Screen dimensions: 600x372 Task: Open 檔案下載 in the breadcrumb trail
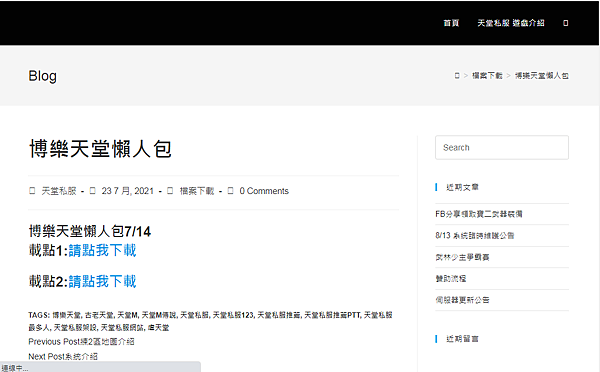coord(487,76)
